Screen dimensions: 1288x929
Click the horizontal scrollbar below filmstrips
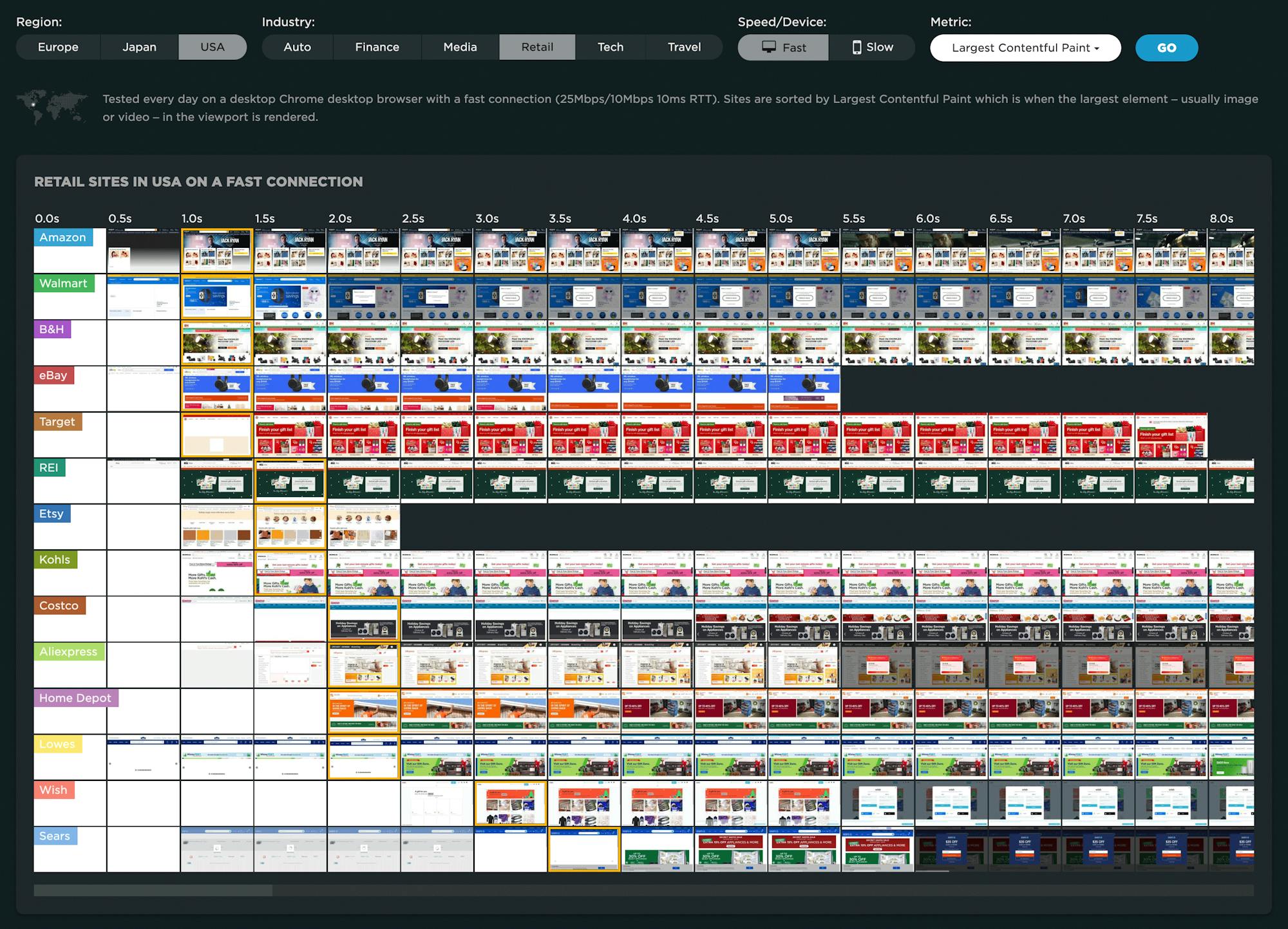pos(153,890)
